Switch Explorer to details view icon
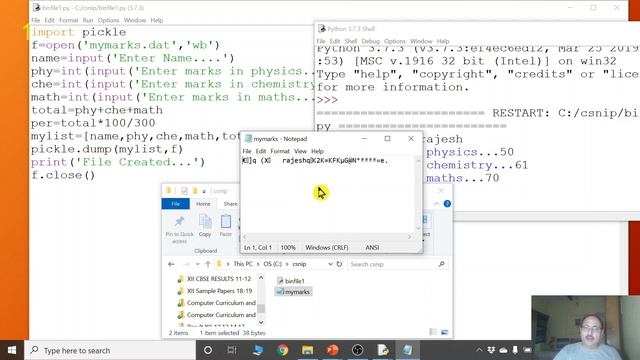The height and width of the screenshot is (360, 640). [433, 332]
